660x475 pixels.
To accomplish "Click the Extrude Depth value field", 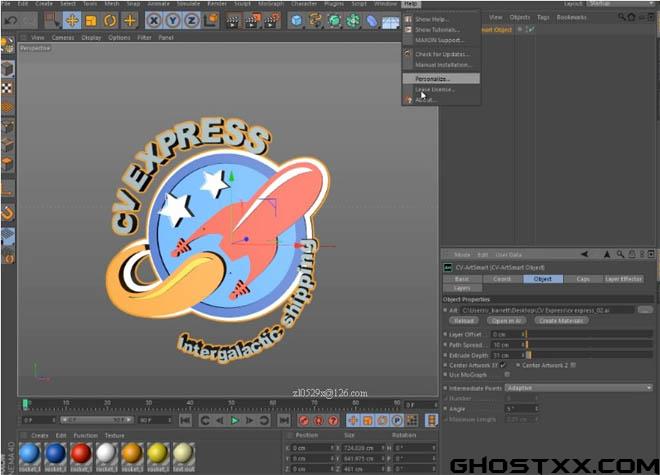I will (x=506, y=355).
